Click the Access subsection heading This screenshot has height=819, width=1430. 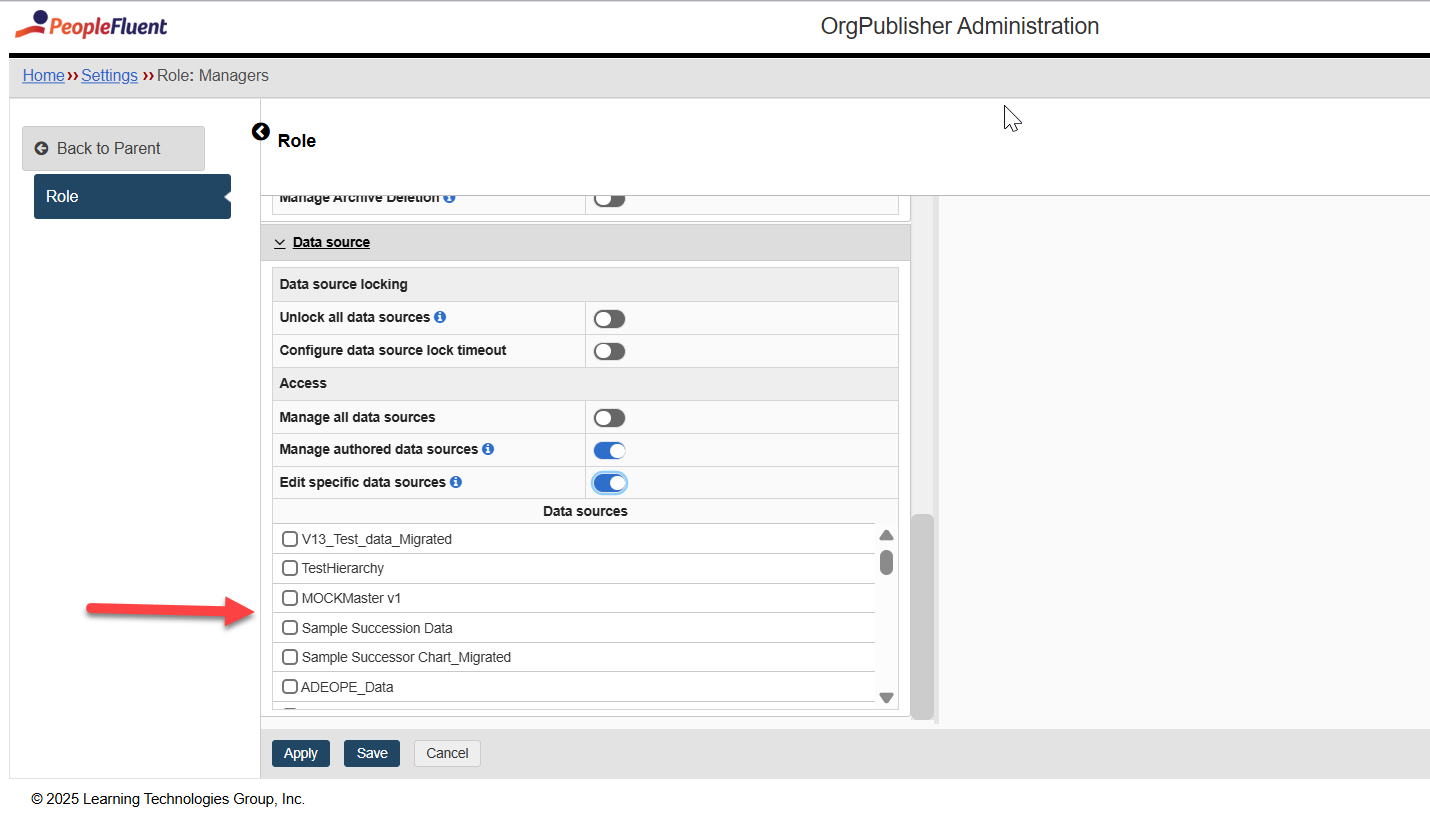(303, 383)
